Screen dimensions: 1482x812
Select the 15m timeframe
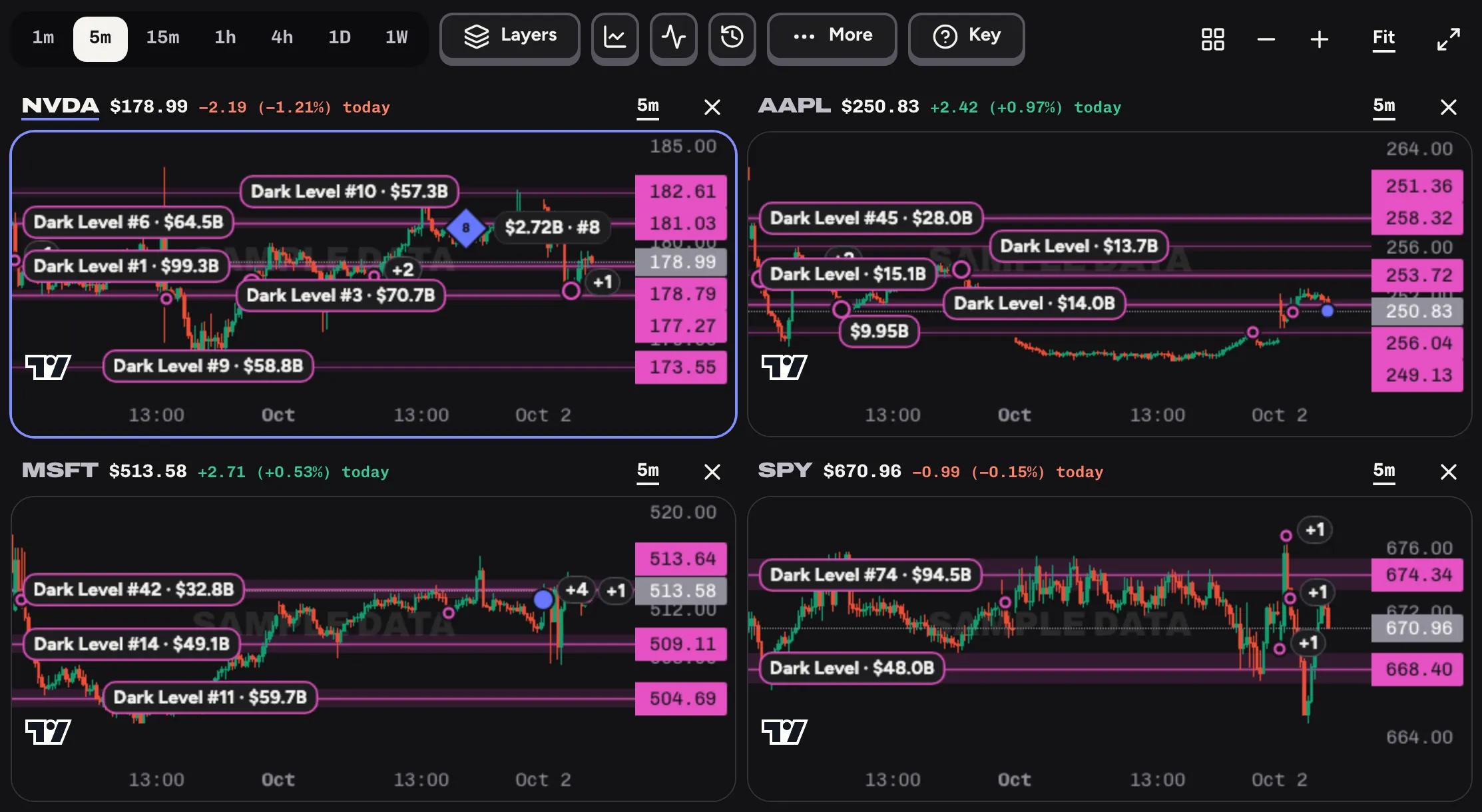(162, 38)
